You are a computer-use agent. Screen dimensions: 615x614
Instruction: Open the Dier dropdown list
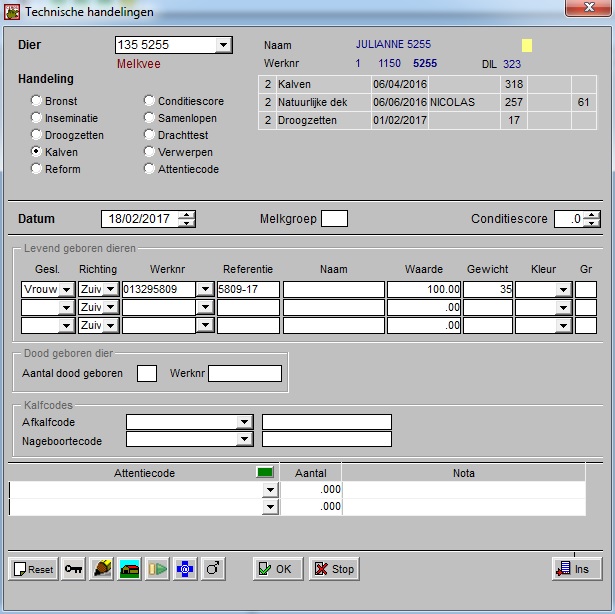click(223, 45)
